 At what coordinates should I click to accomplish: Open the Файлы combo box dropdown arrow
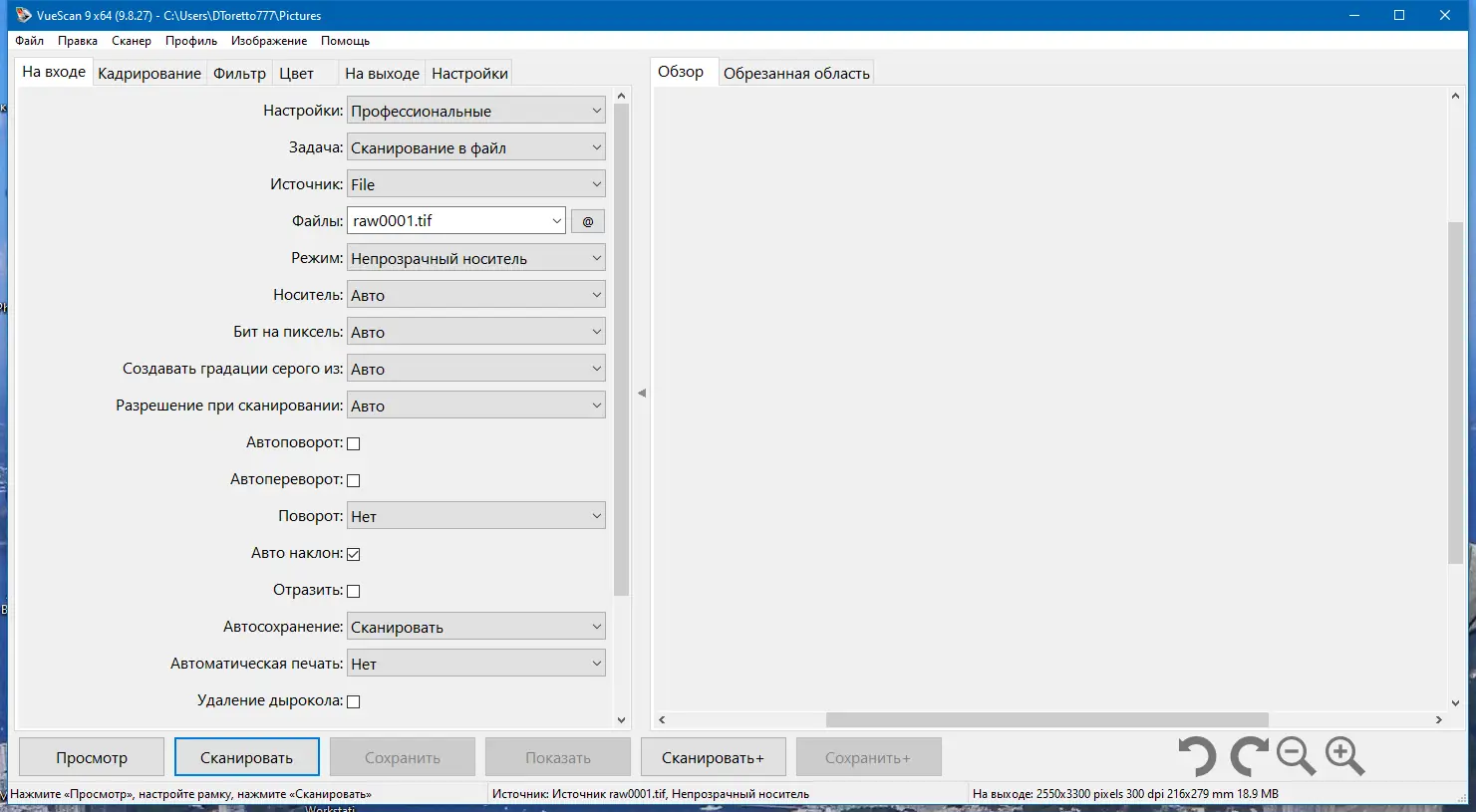[556, 221]
